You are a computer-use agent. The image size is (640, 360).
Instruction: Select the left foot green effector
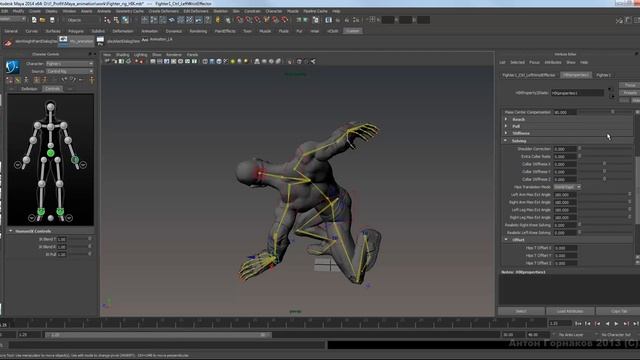pos(60,211)
